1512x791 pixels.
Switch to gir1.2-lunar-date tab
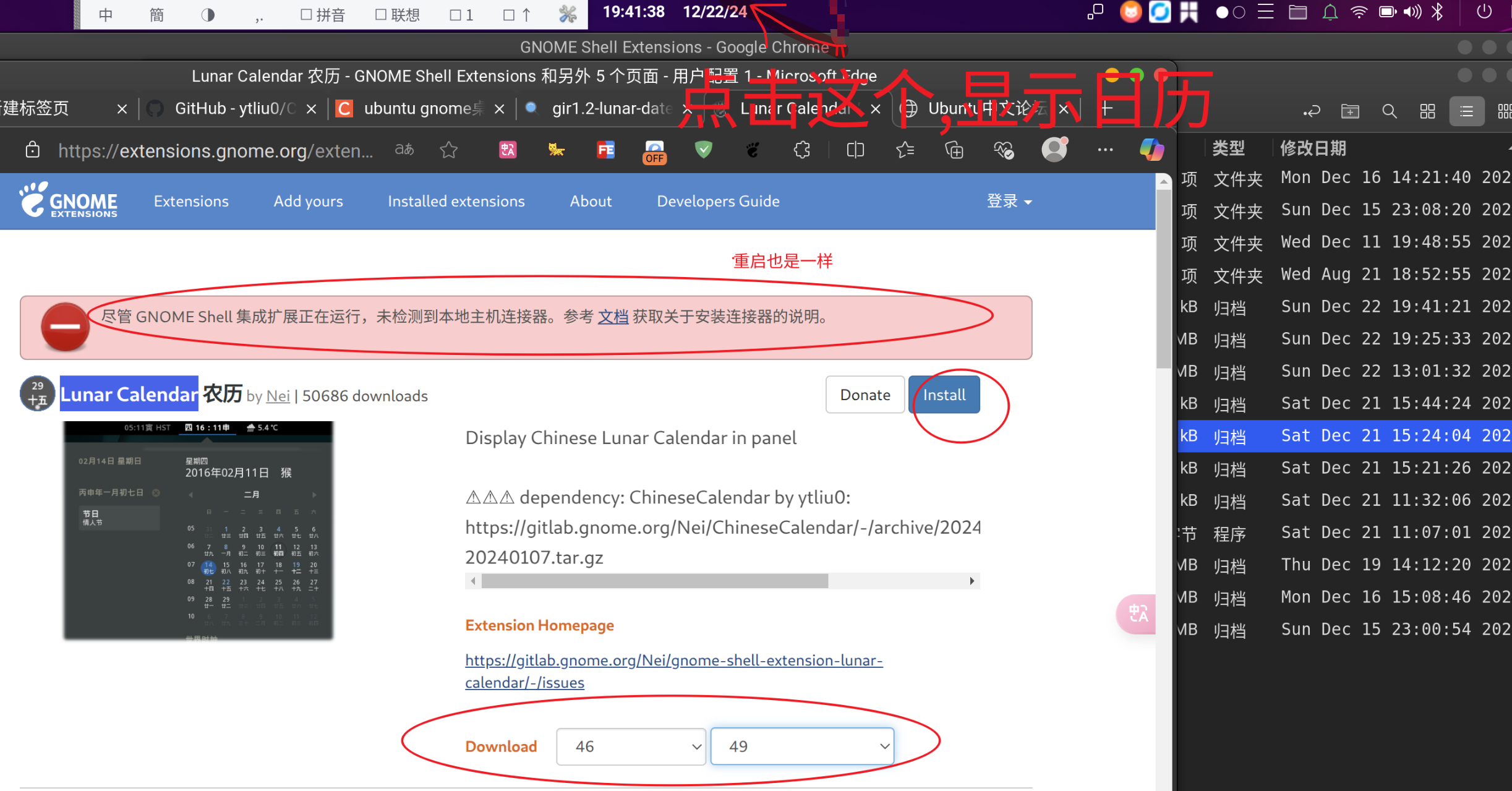click(x=611, y=109)
